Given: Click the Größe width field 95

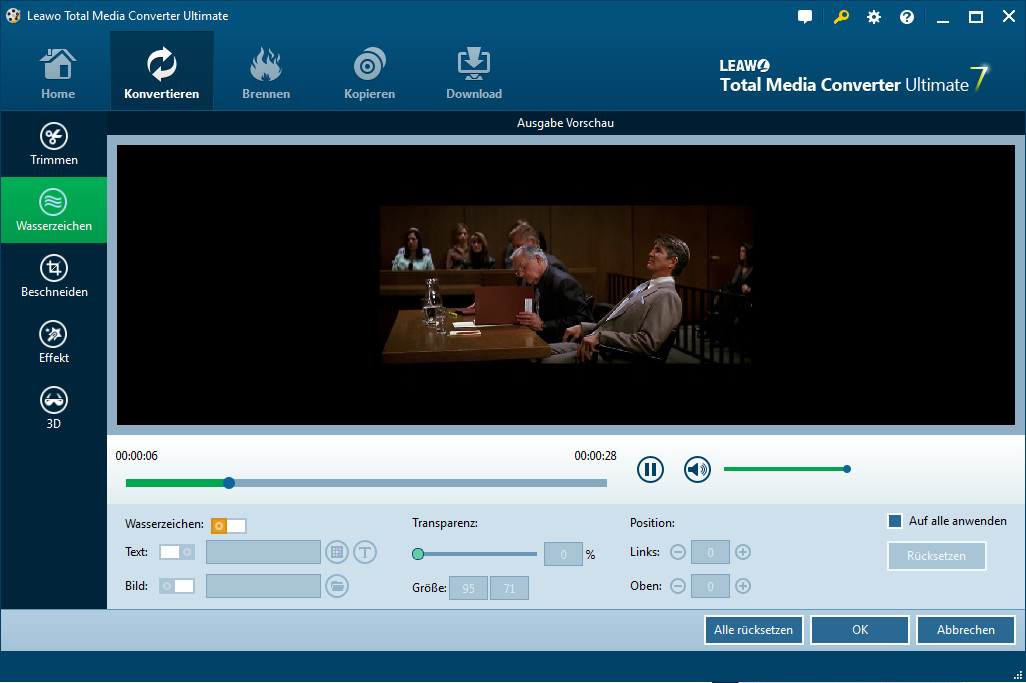Looking at the screenshot, I should pyautogui.click(x=469, y=588).
